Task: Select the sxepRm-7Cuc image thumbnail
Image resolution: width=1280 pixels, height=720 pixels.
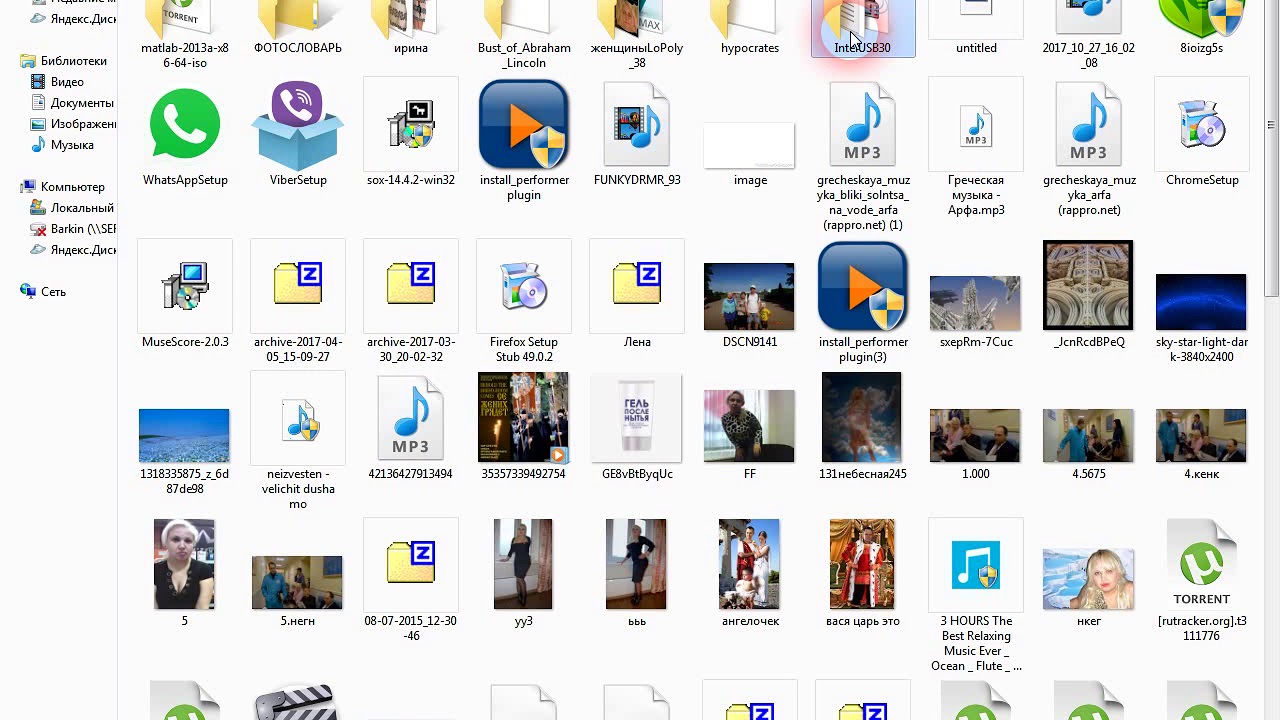Action: coord(975,303)
